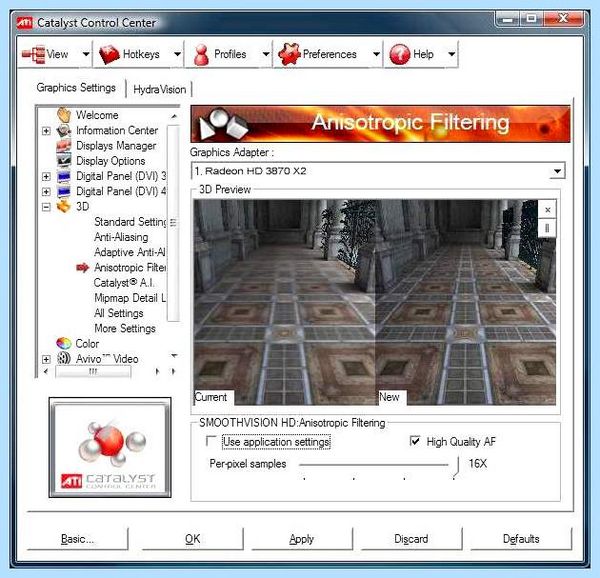
Task: Enable Use application settings checkbox
Action: tap(211, 441)
